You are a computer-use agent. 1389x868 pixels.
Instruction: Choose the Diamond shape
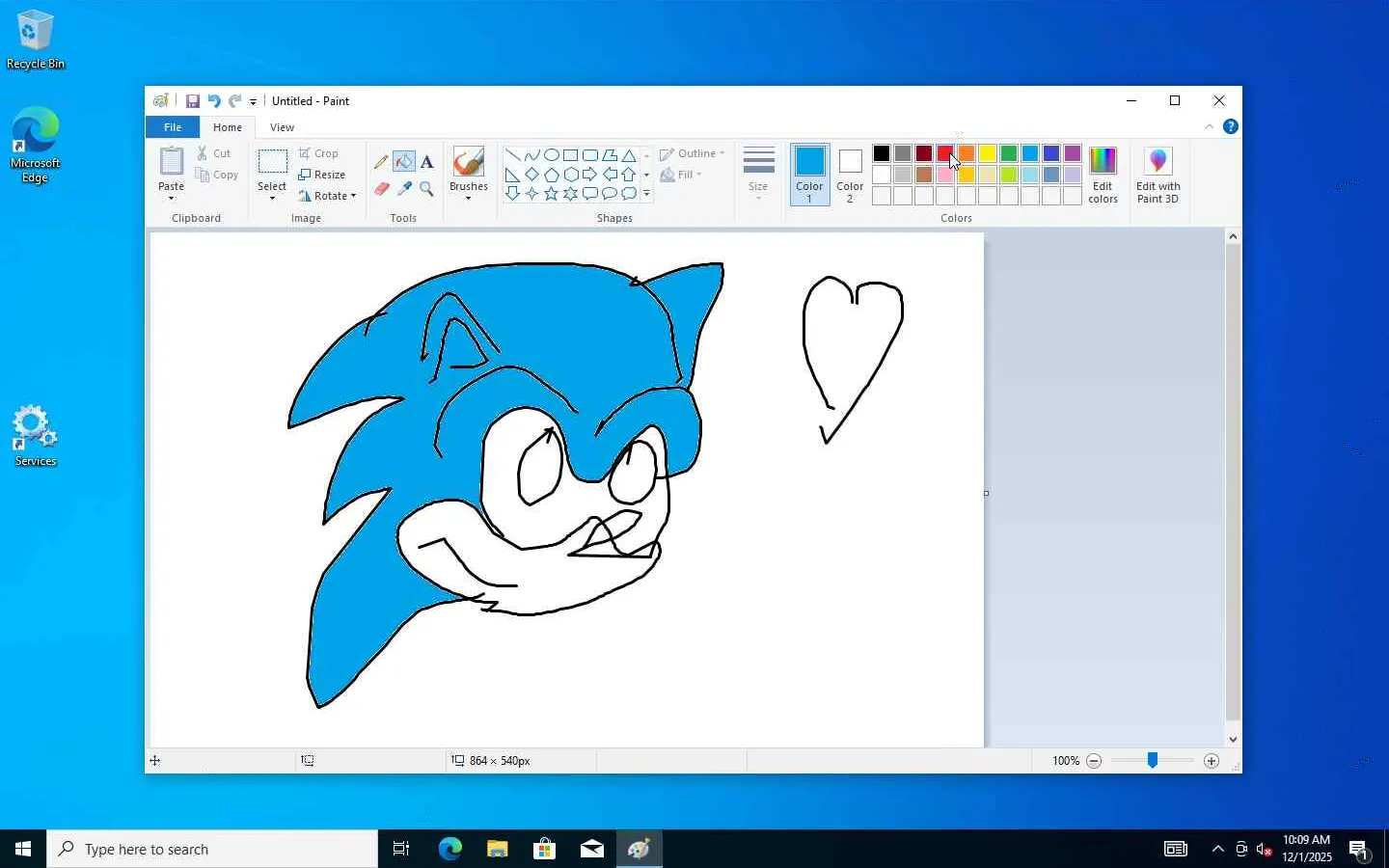(531, 175)
